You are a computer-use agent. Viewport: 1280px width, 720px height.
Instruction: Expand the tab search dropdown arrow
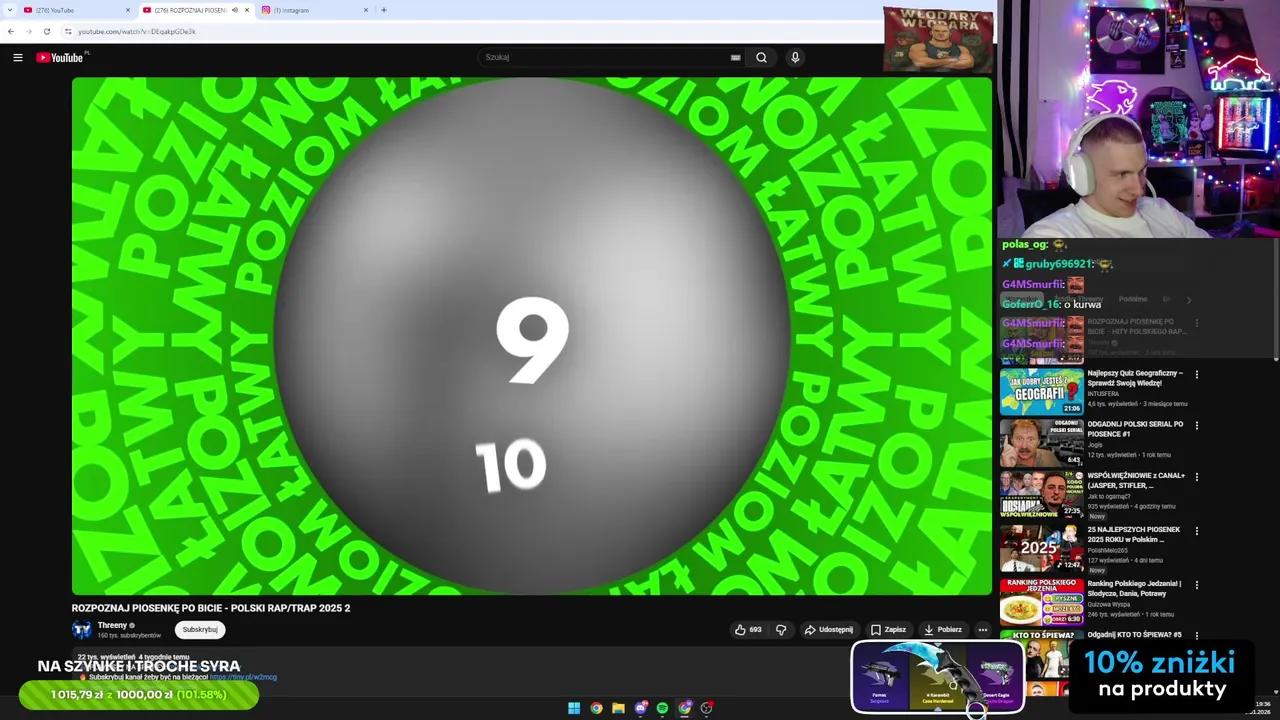(8, 10)
